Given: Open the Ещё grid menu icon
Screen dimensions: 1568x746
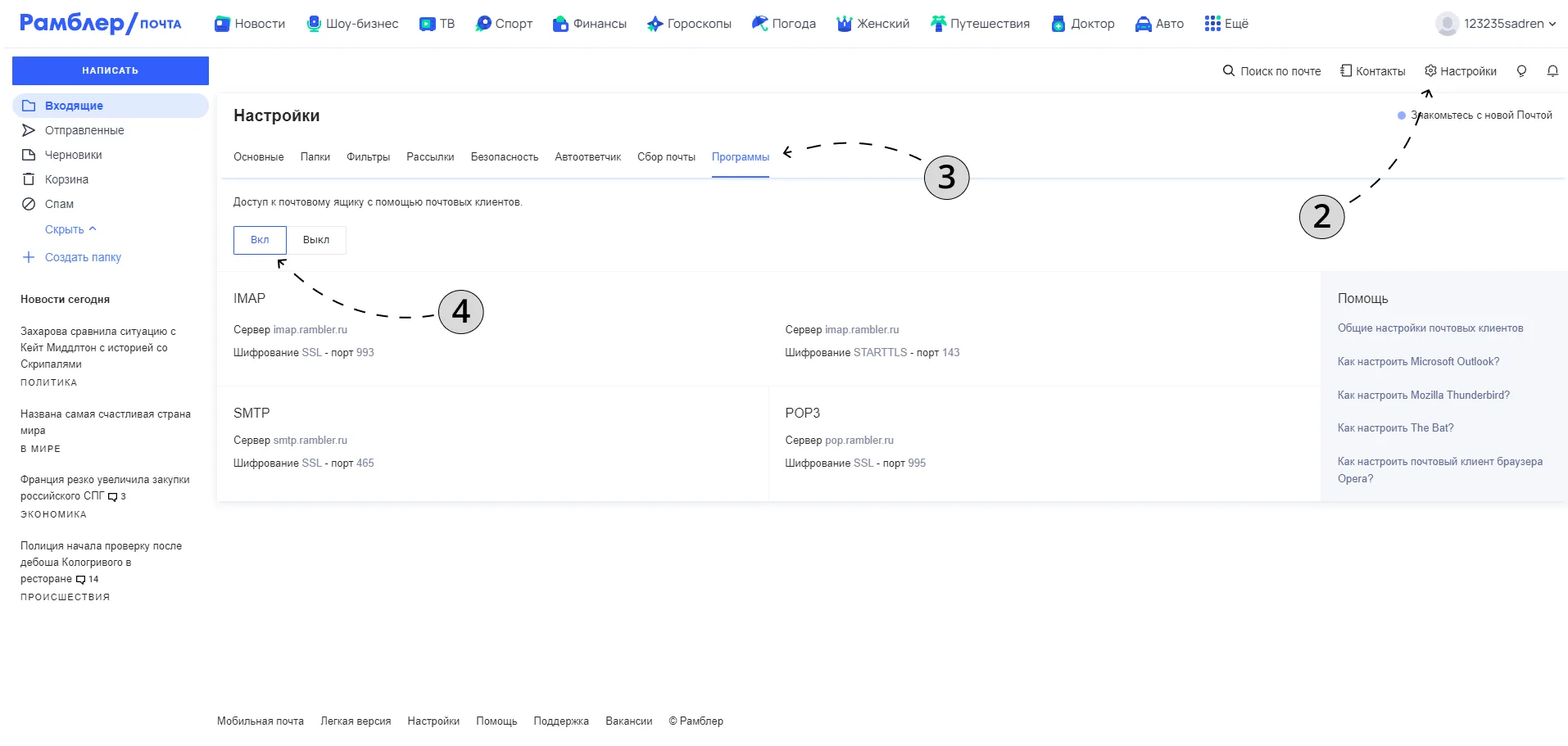Looking at the screenshot, I should (1212, 24).
